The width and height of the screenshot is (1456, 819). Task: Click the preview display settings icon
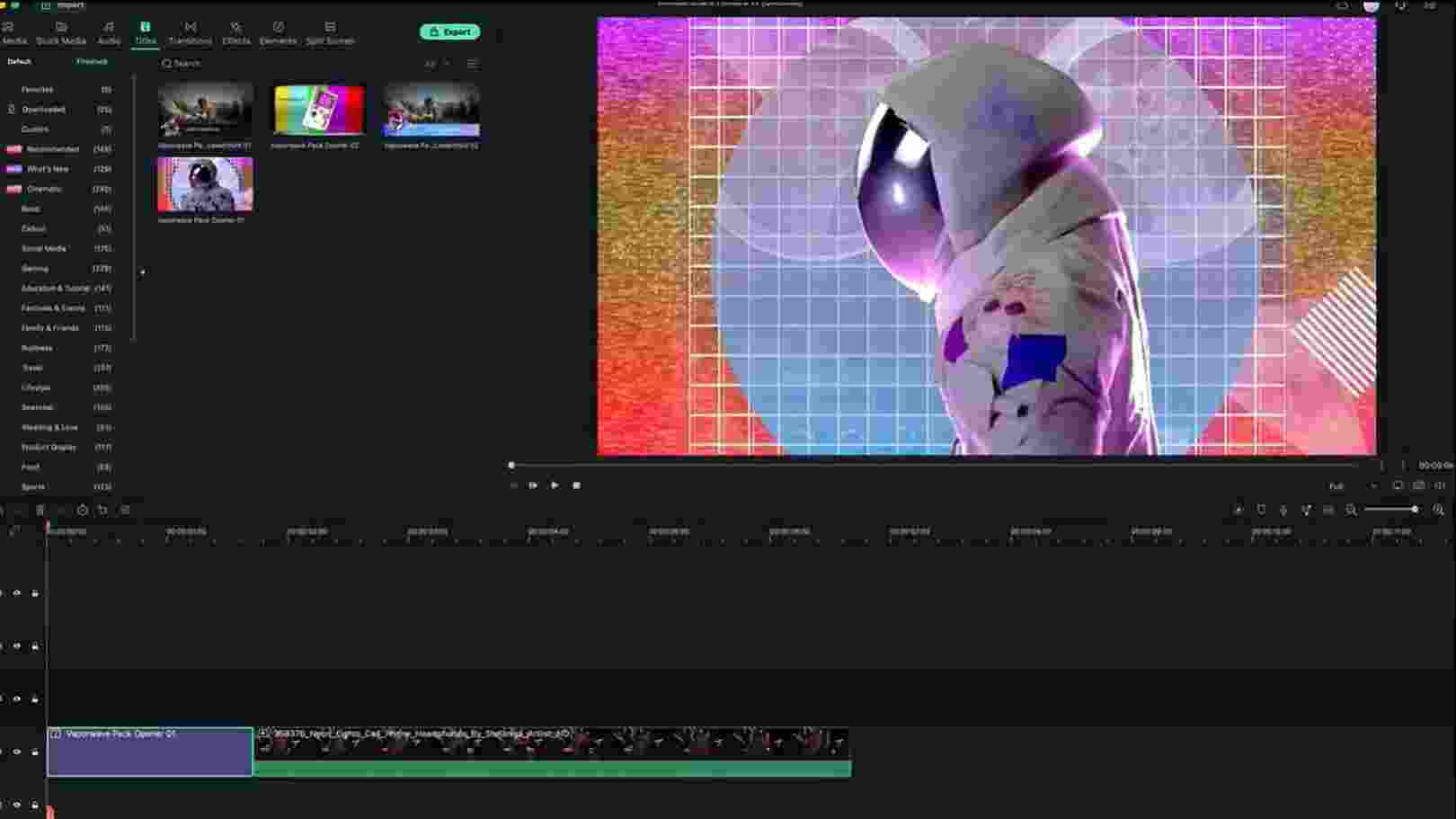tap(1398, 485)
